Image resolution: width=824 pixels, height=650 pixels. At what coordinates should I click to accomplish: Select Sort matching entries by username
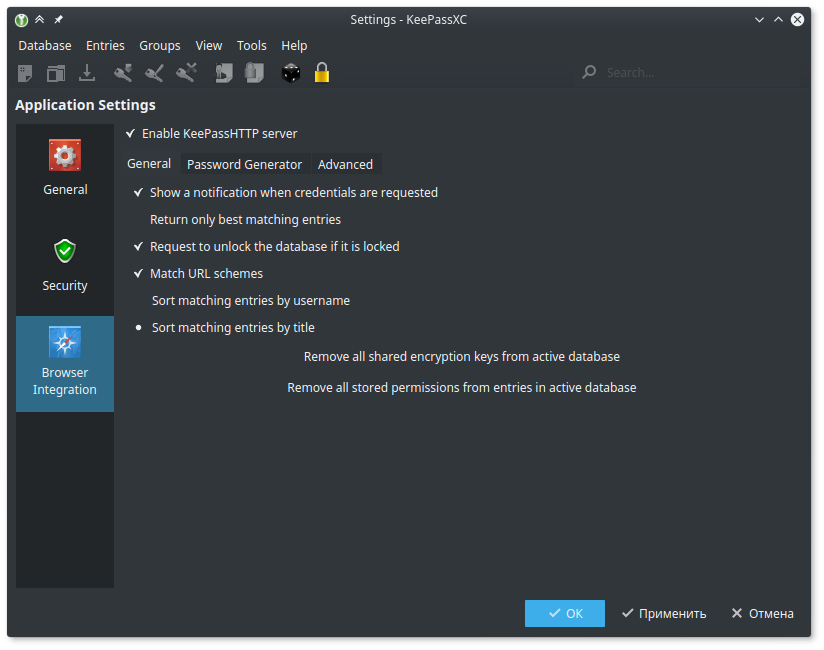pos(139,300)
